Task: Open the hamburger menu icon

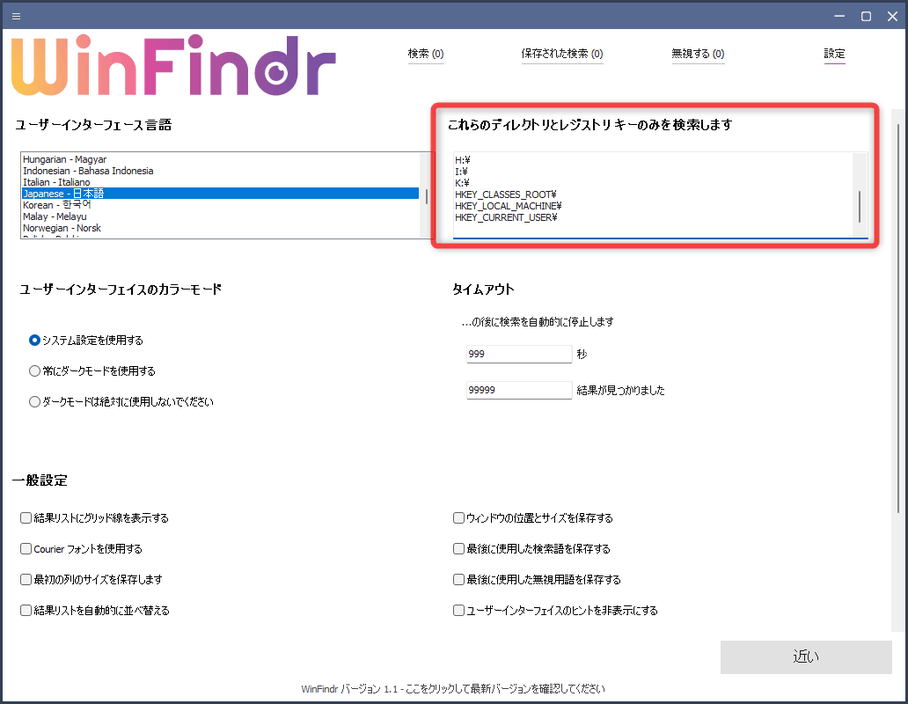Action: coord(16,16)
